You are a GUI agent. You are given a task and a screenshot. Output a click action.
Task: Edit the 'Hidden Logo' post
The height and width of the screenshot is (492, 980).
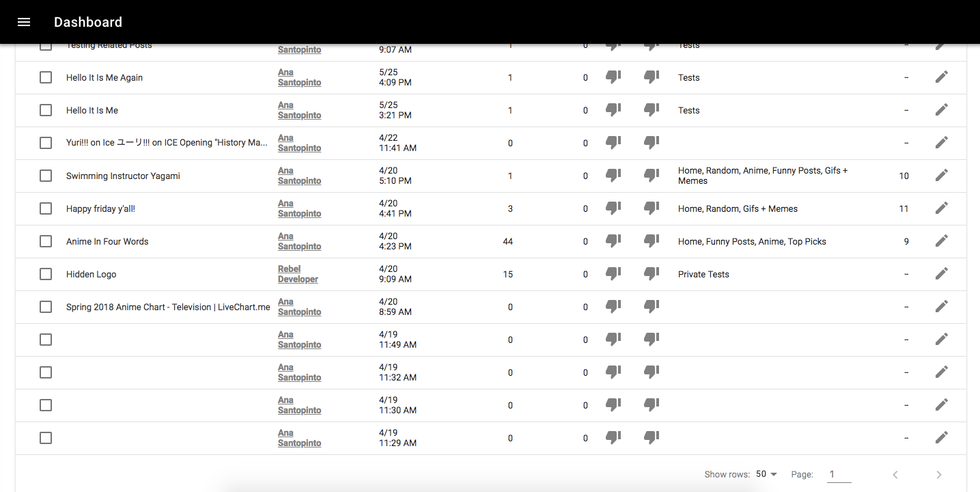tap(940, 274)
